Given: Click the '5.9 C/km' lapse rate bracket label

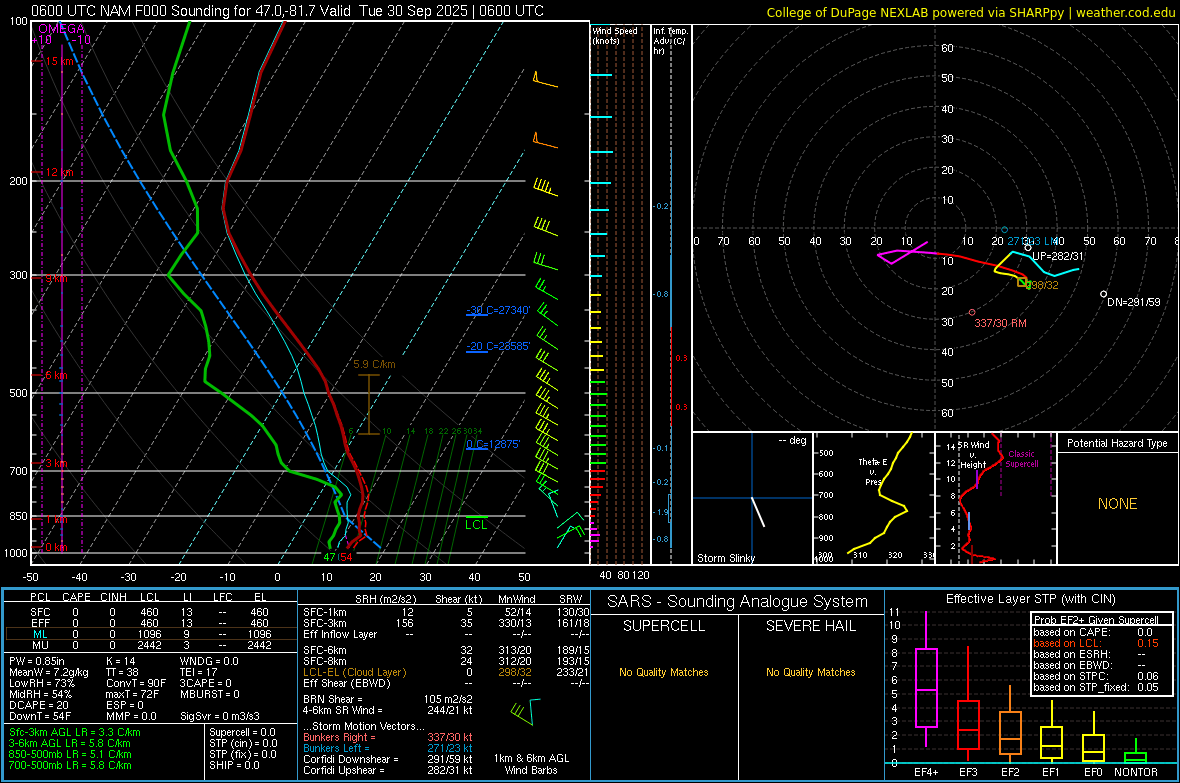Looking at the screenshot, I should [374, 364].
